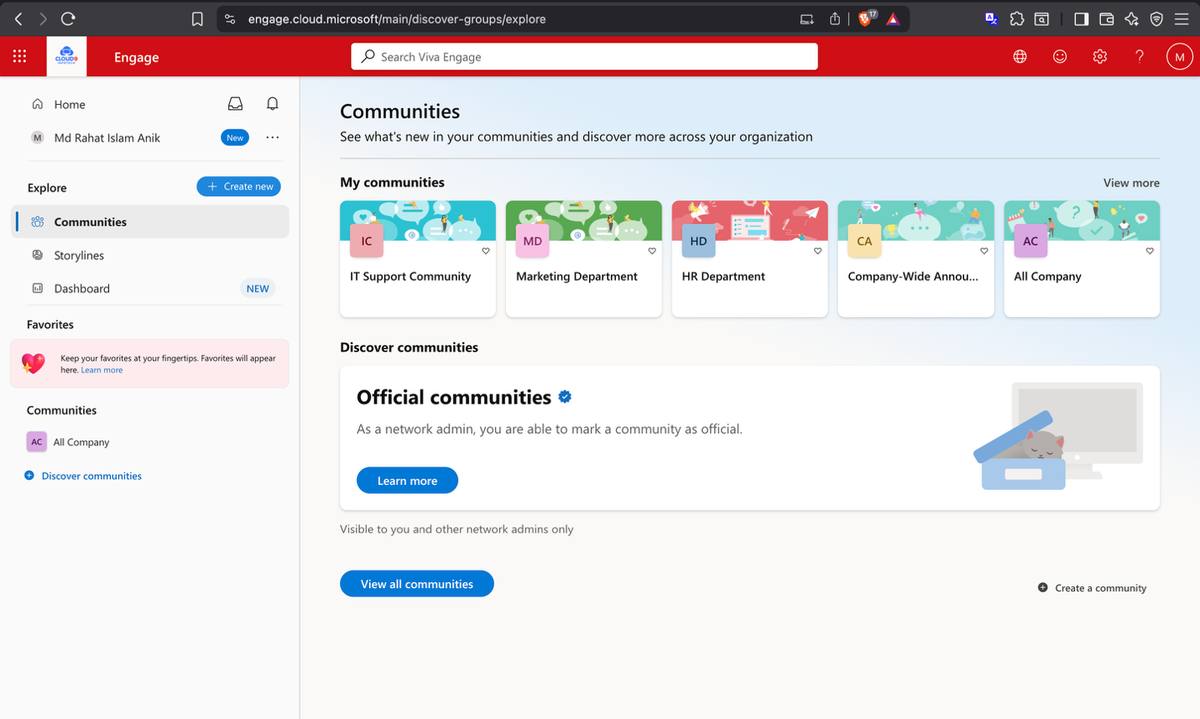Image resolution: width=1200 pixels, height=719 pixels.
Task: Click the translate icon in browser toolbar
Action: (991, 18)
